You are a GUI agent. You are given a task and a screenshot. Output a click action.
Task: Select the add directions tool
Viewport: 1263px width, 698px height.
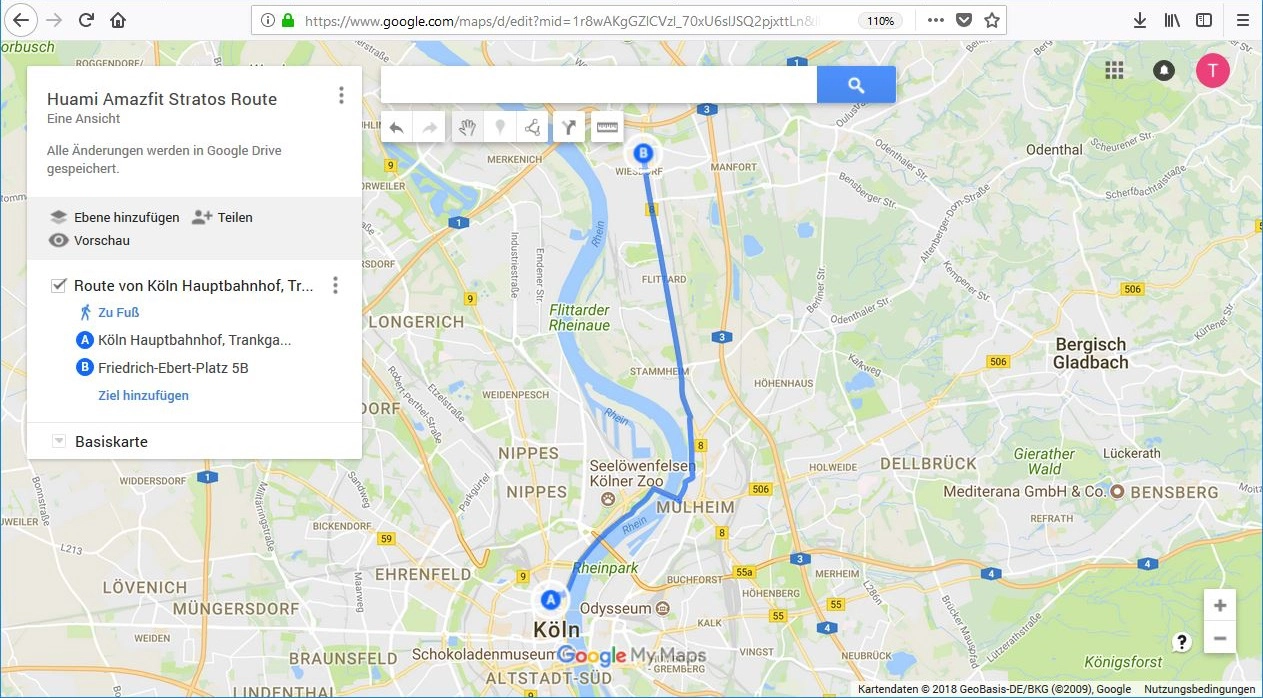569,127
